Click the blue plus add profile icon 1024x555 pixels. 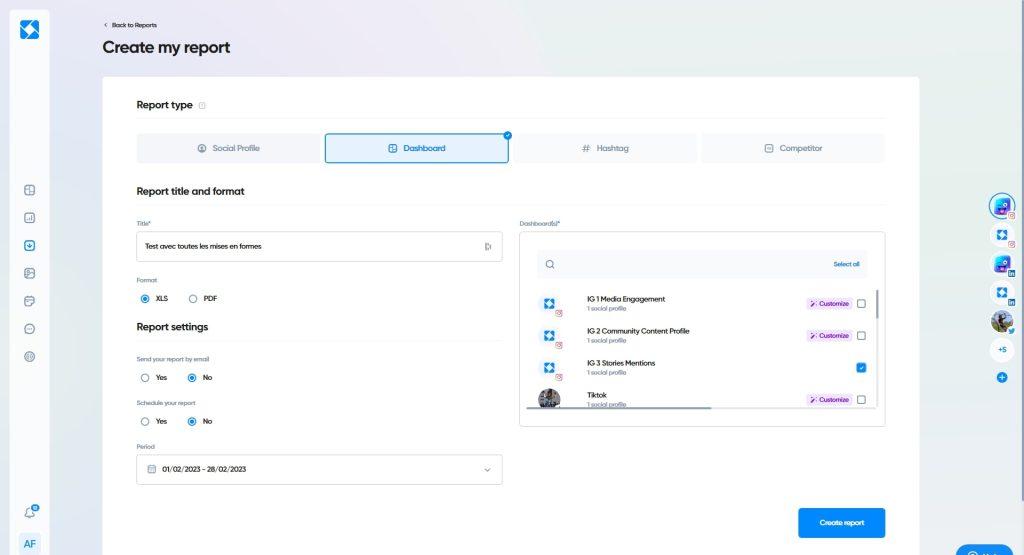point(1002,377)
